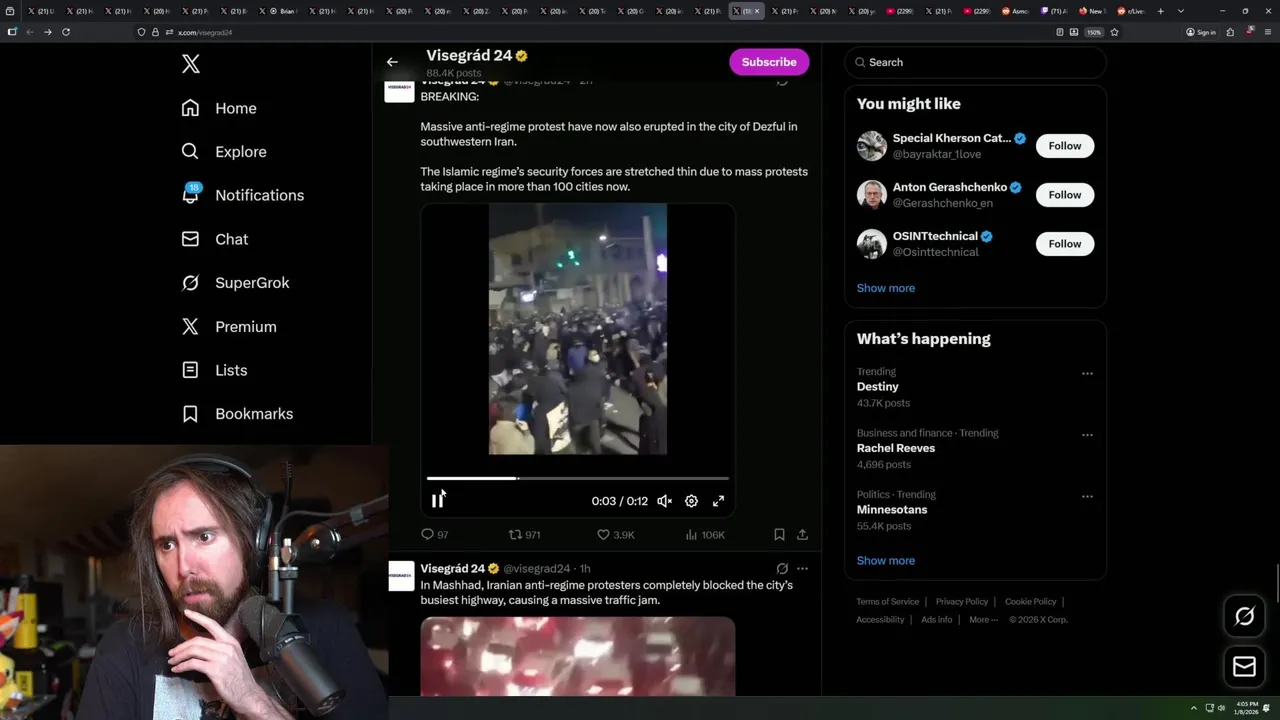Repost the Dezful post with 971 reposts
This screenshot has width=1280, height=720.
click(x=524, y=535)
